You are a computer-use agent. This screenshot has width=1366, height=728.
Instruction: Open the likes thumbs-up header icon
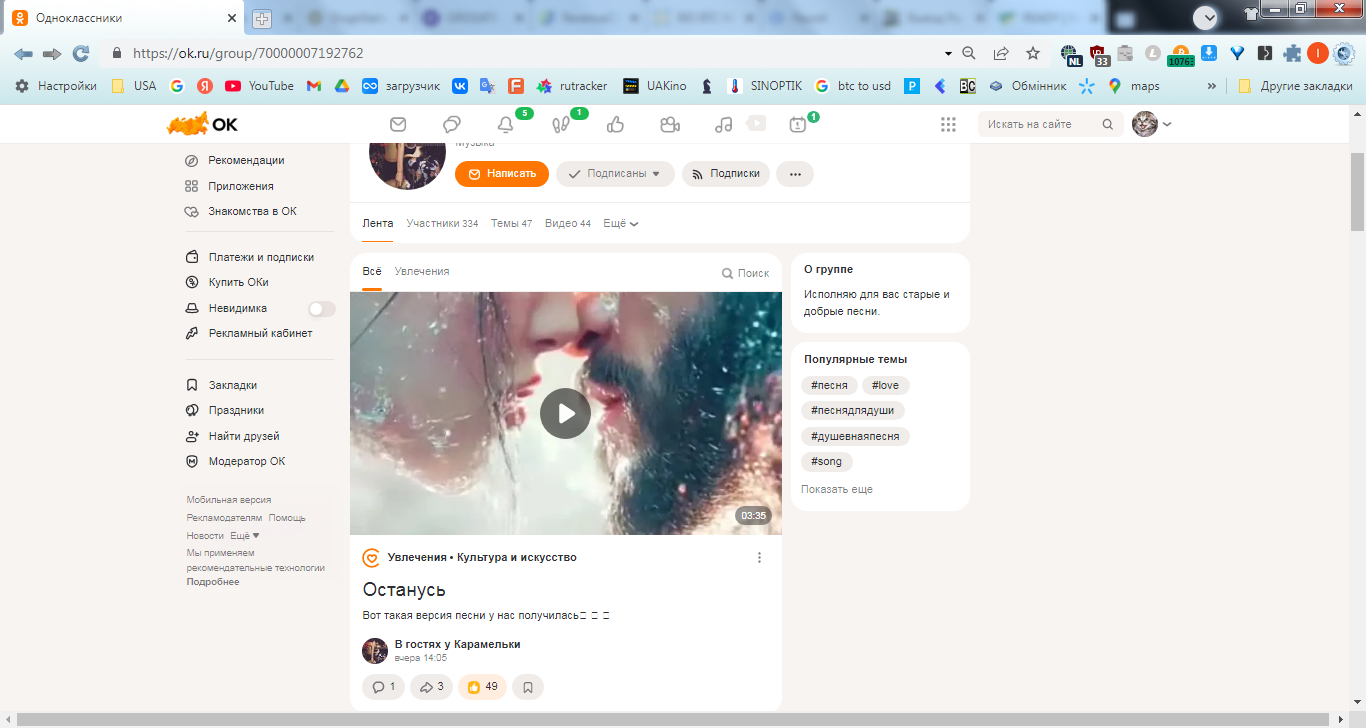point(615,124)
